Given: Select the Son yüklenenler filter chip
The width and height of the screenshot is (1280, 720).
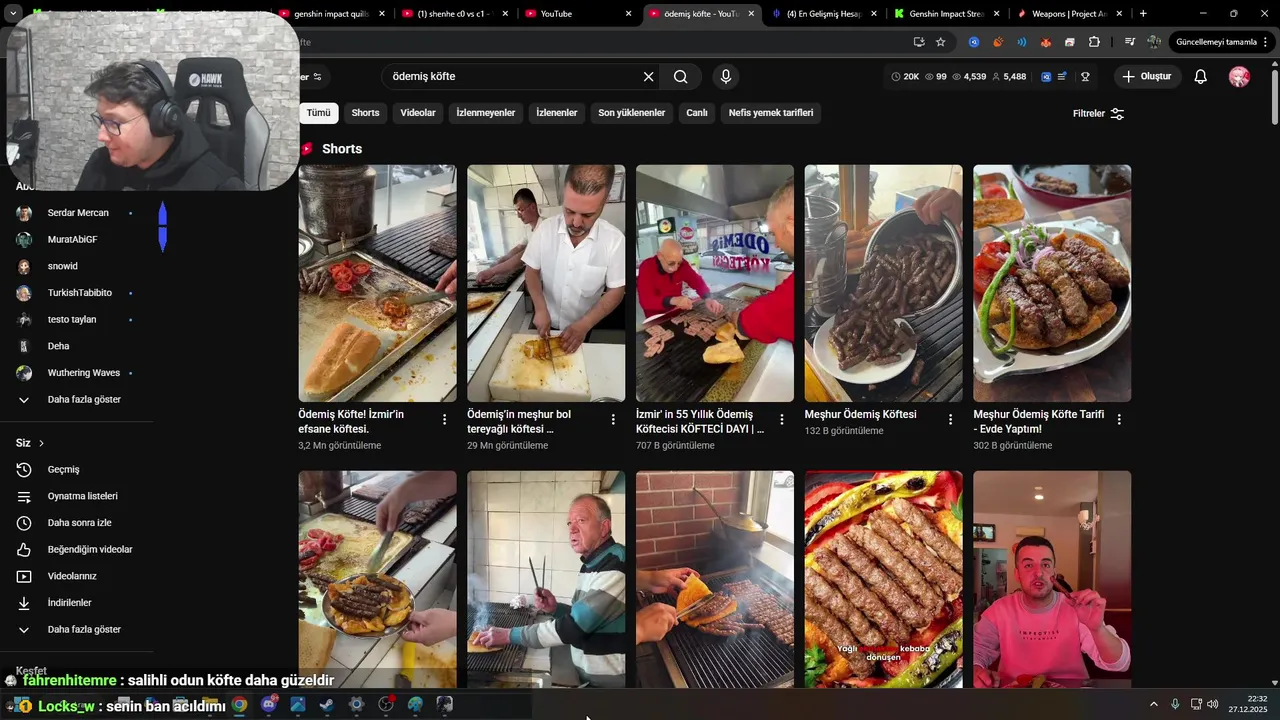Looking at the screenshot, I should coord(632,113).
